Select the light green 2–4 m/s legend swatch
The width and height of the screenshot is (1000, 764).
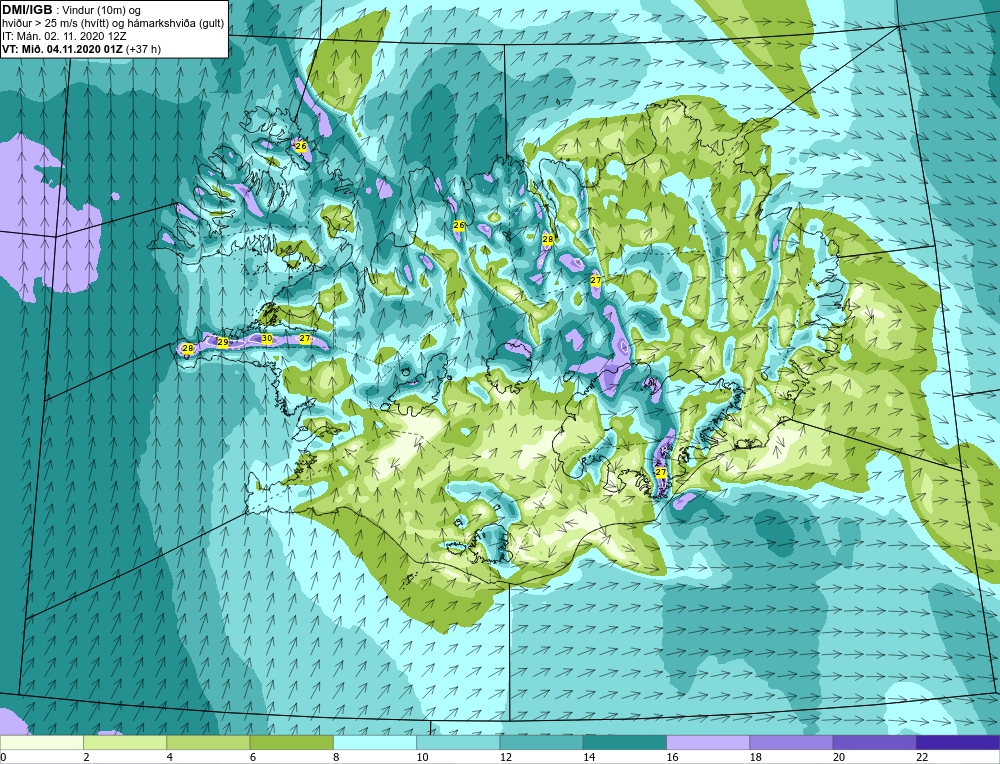[x=125, y=742]
